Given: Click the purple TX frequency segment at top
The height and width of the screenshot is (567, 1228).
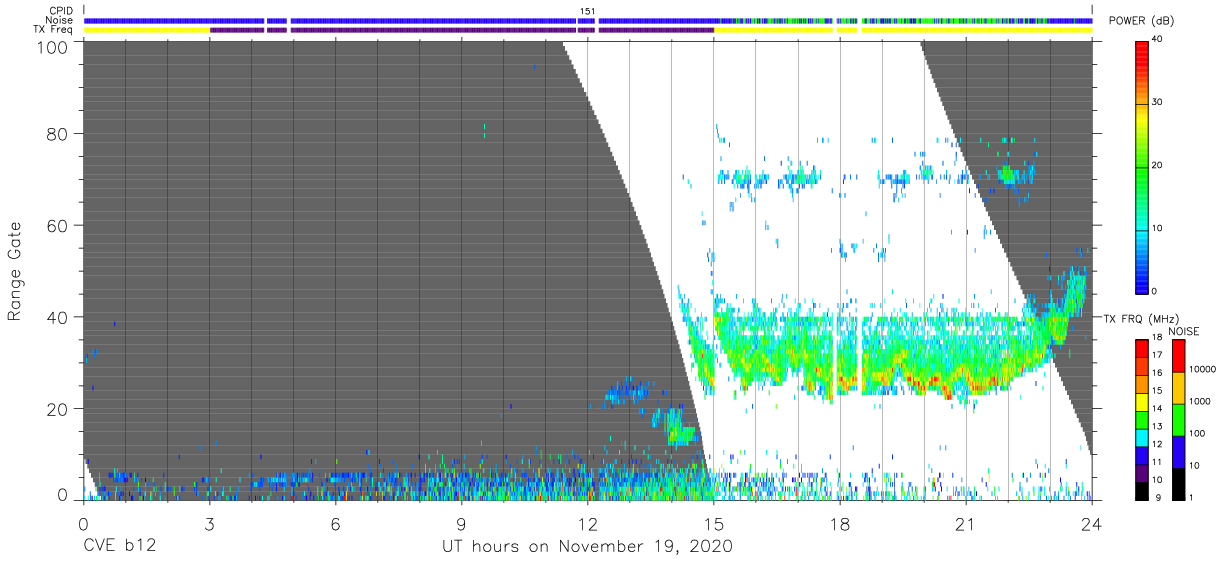Looking at the screenshot, I should pyautogui.click(x=462, y=30).
